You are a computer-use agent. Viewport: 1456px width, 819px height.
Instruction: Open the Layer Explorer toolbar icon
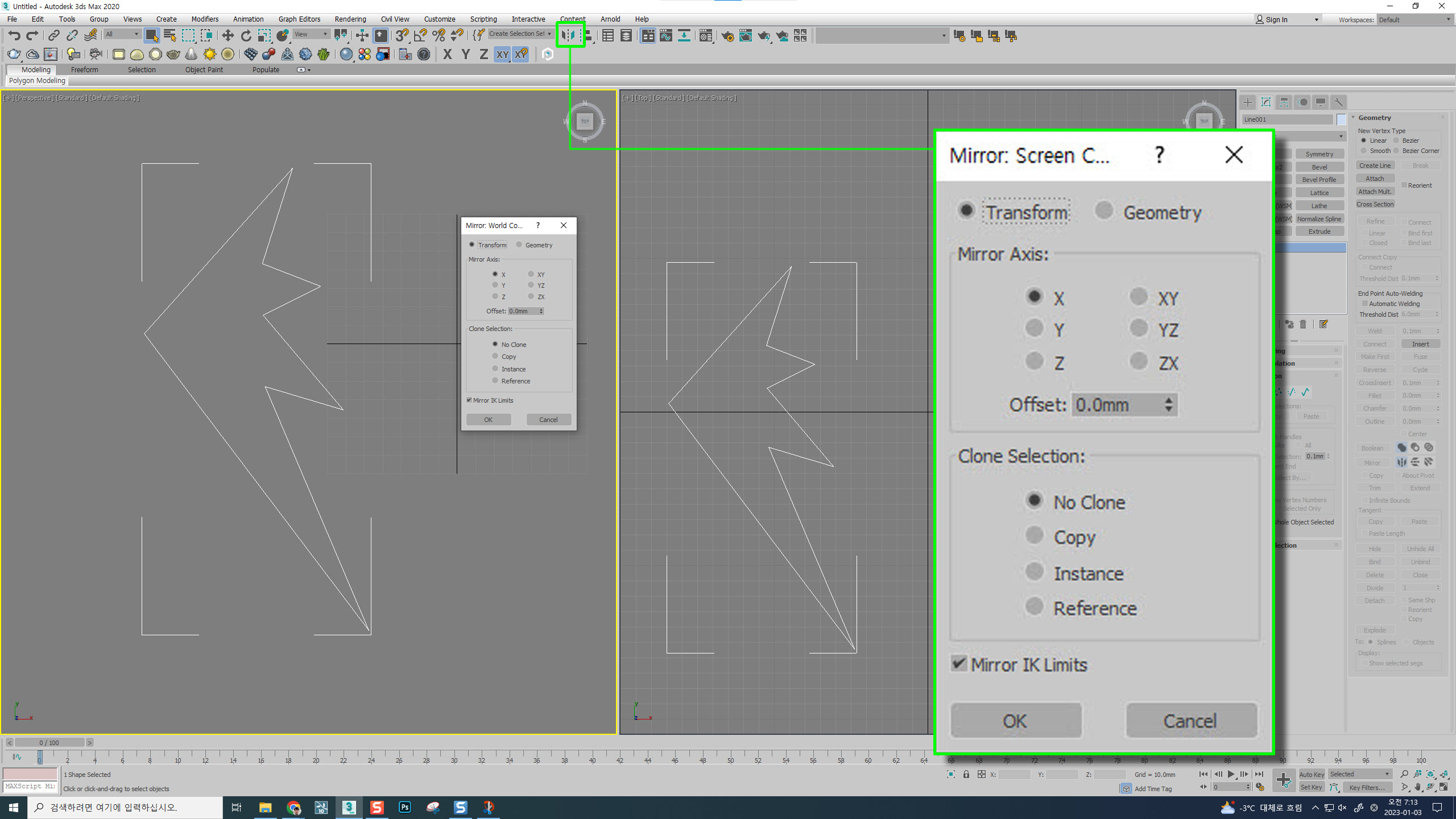tap(626, 36)
